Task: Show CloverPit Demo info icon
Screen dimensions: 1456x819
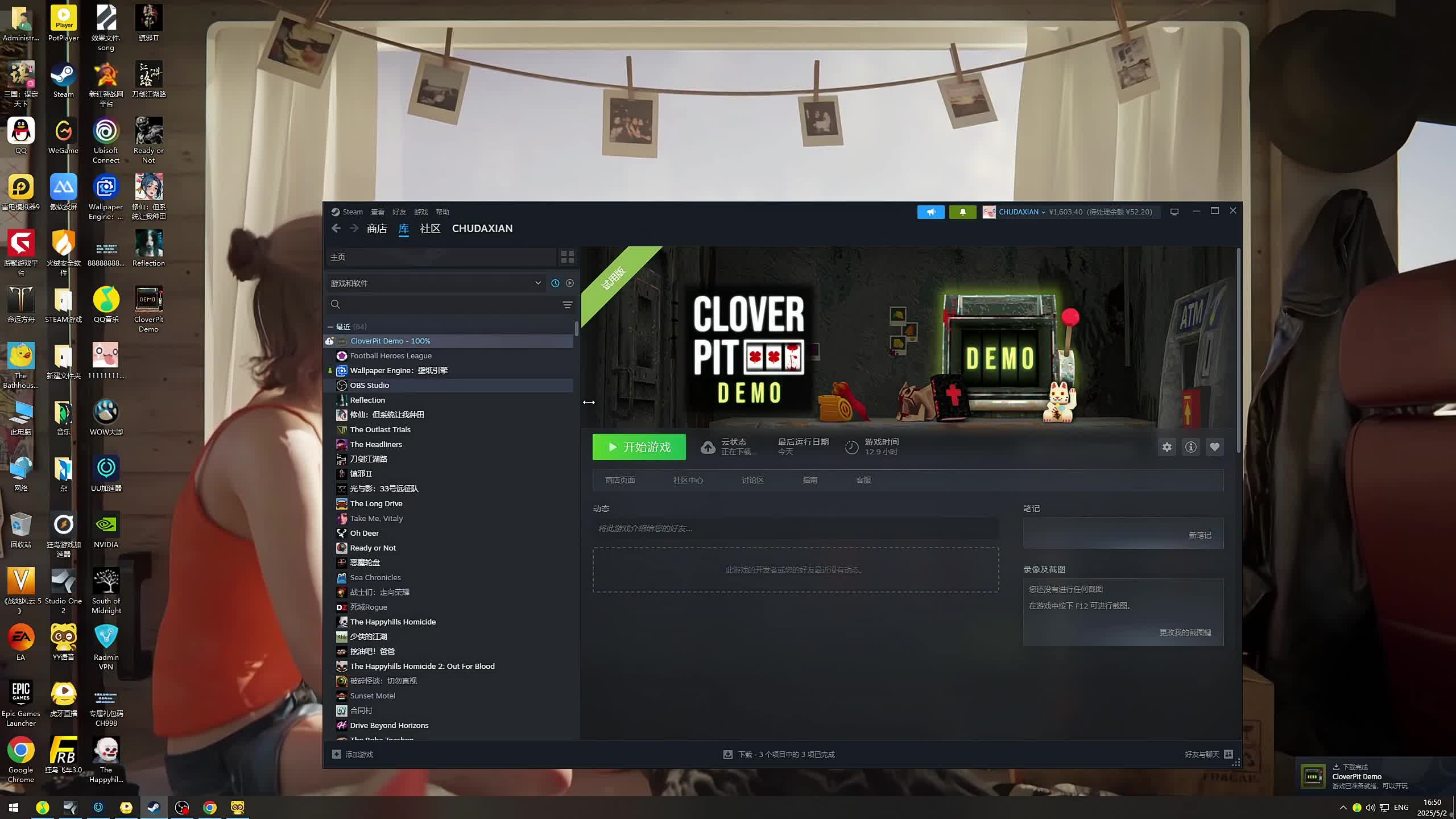Action: 1191,447
